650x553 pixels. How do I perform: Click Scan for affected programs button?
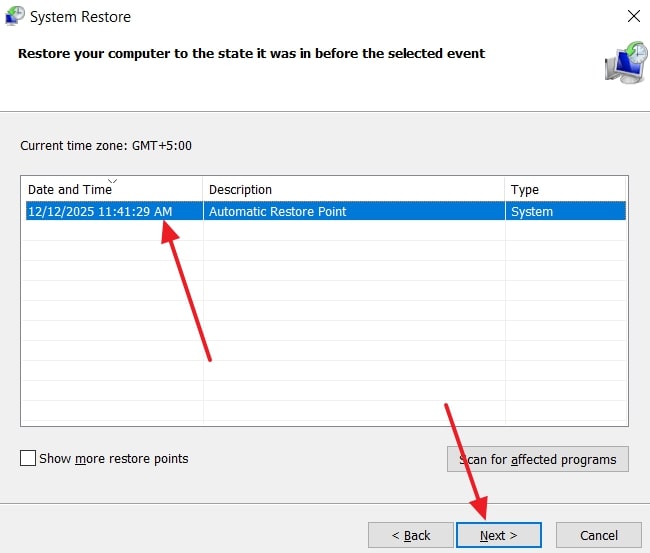coord(538,459)
